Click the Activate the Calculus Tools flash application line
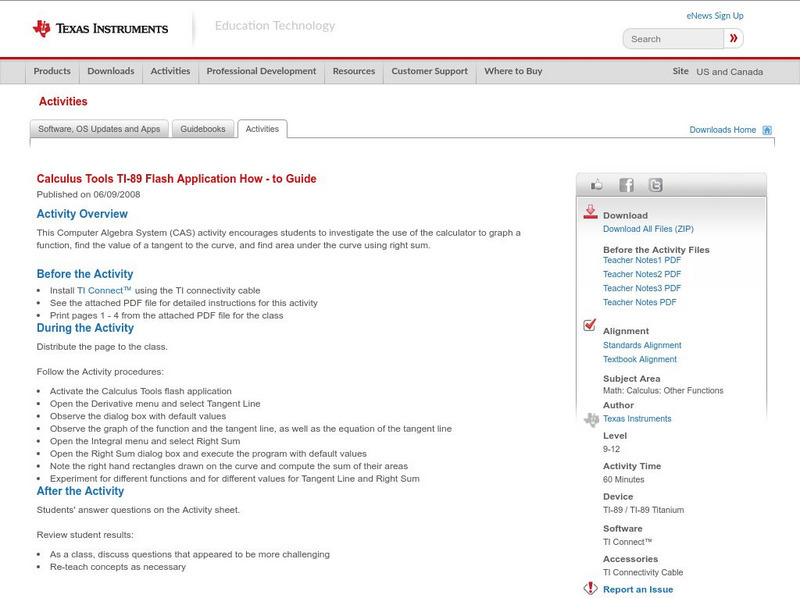800x598 pixels. (x=141, y=391)
